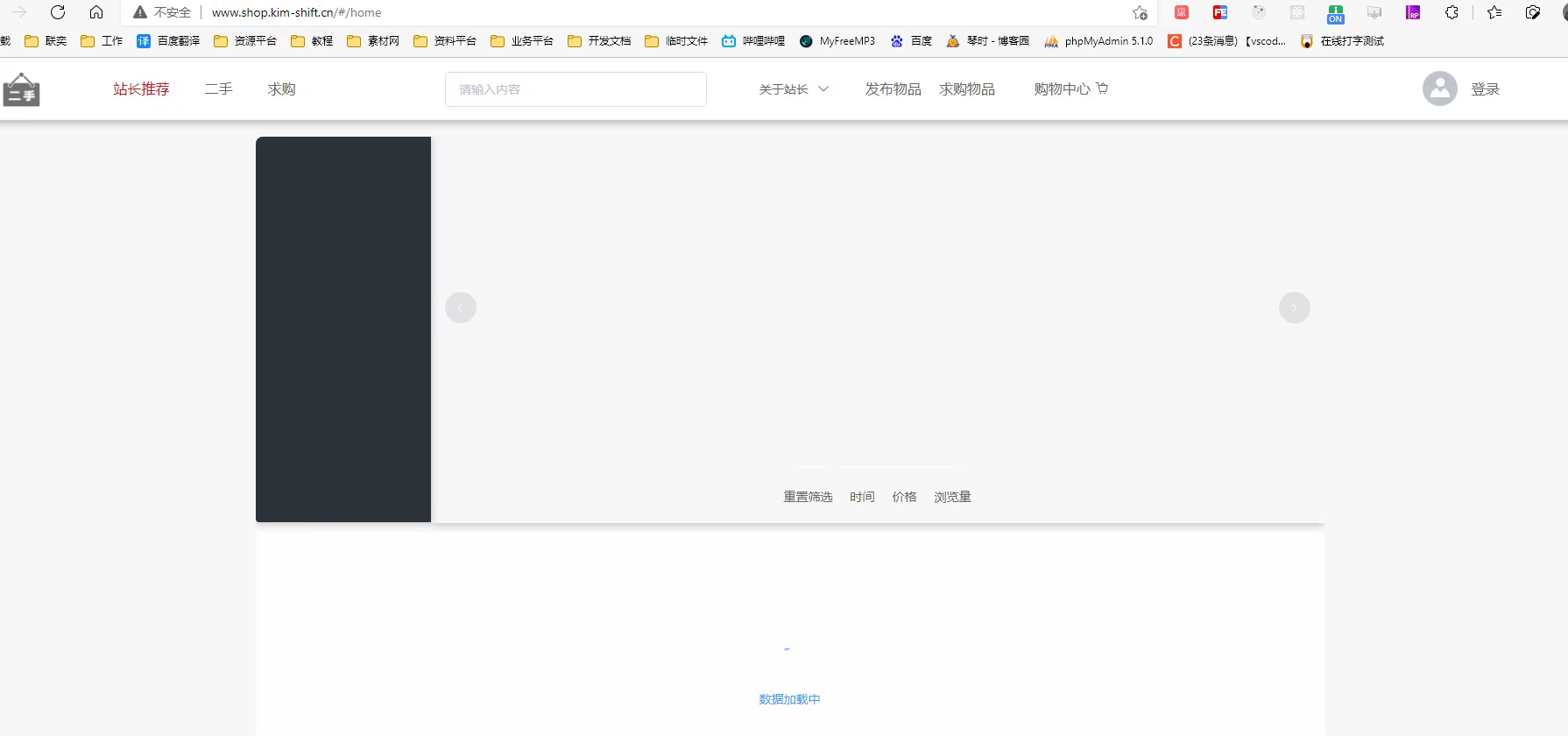The width and height of the screenshot is (1568, 736).
Task: Open the phpMyAdmin 5.1.0 bookmark
Action: (x=1098, y=41)
